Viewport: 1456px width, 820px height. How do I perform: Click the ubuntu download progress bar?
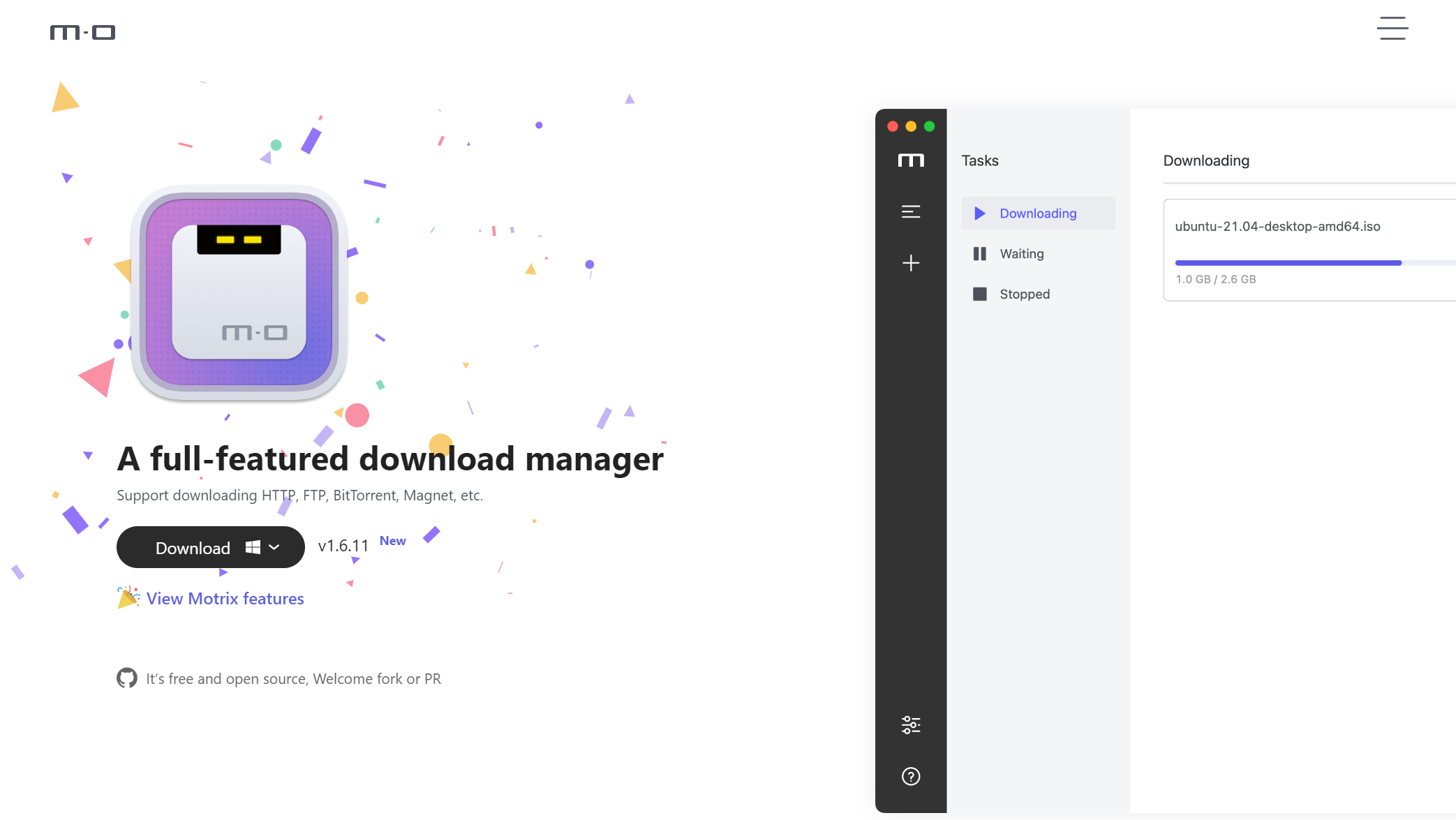coord(1315,263)
